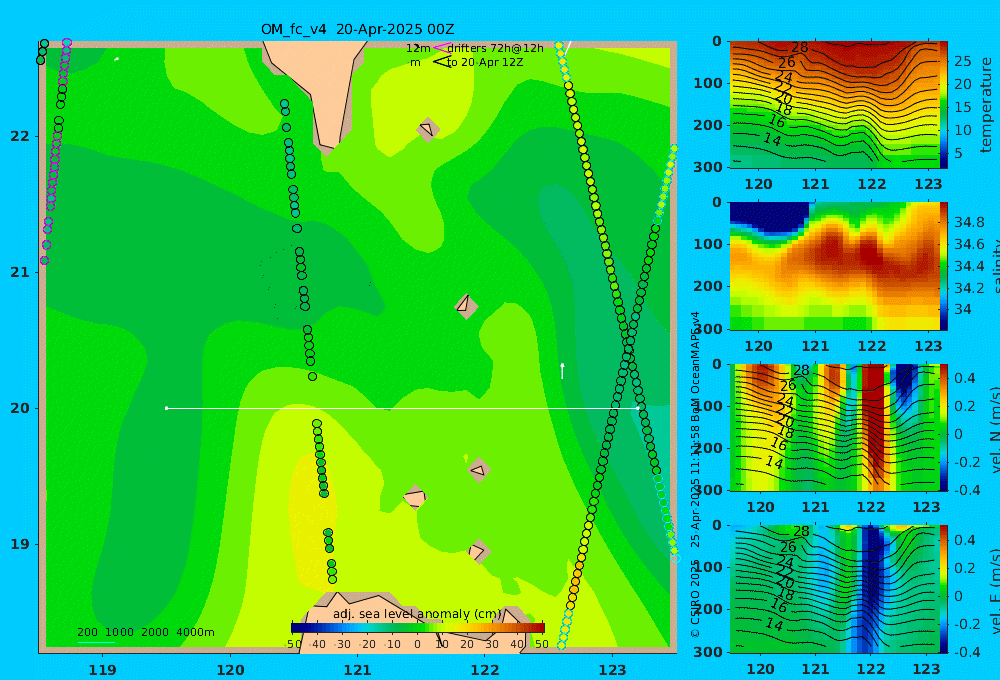
Task: Click the latitude label 21 on map axis
Action: 20,272
